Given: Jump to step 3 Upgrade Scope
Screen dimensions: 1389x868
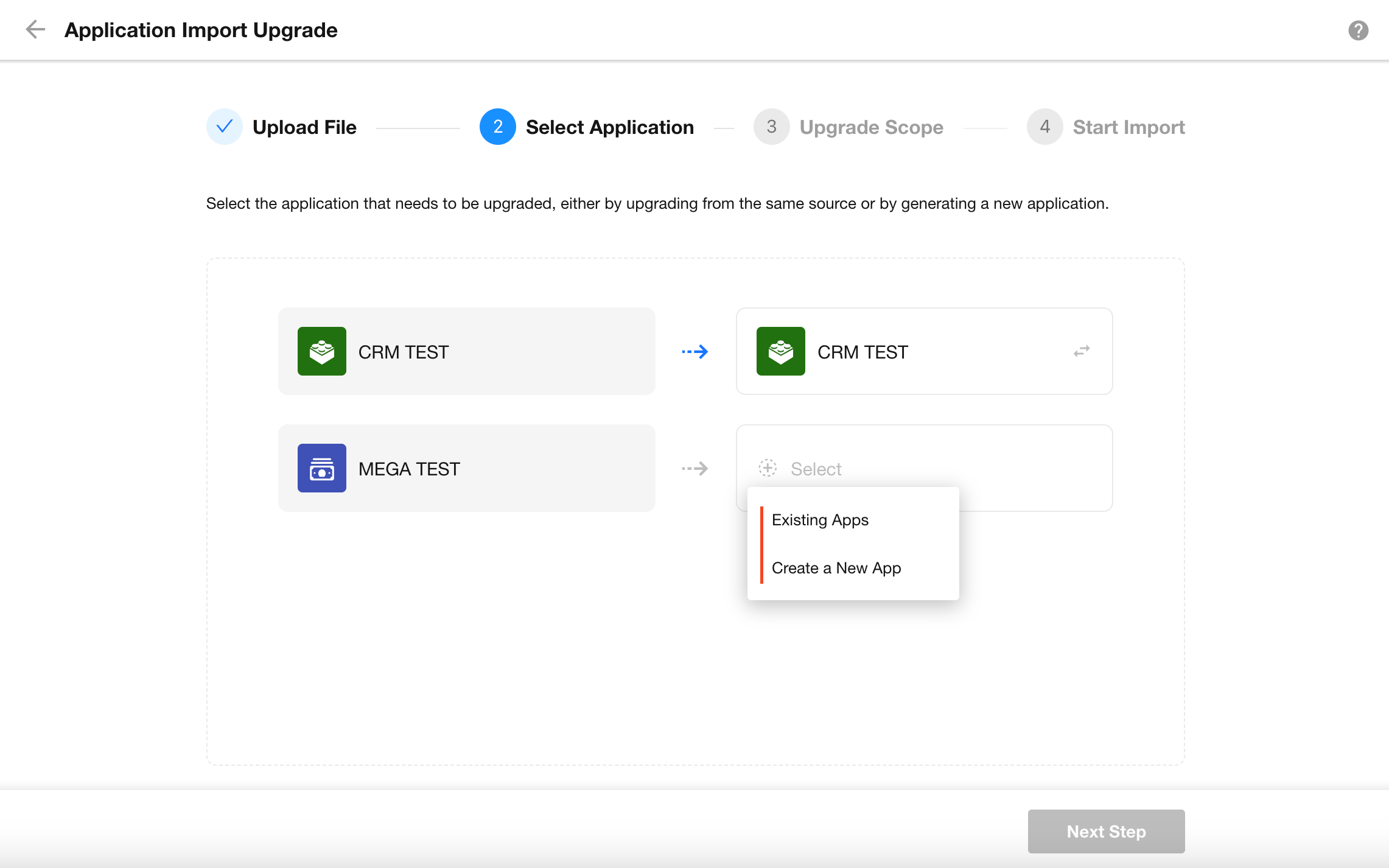Looking at the screenshot, I should [771, 127].
